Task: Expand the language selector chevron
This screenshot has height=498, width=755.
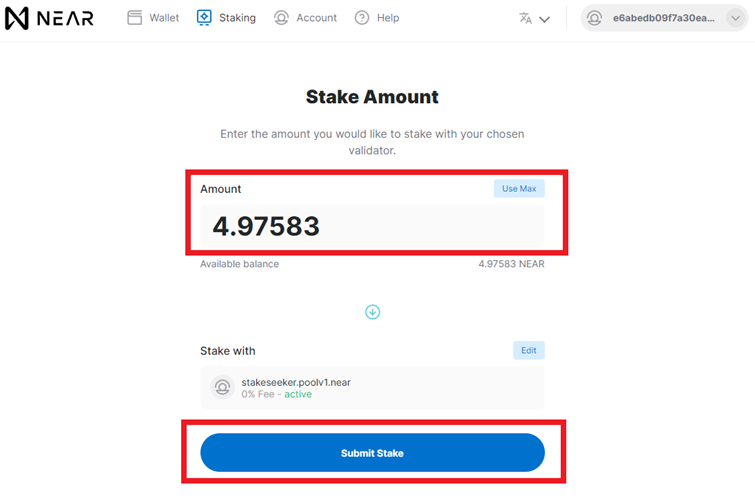Action: (544, 20)
